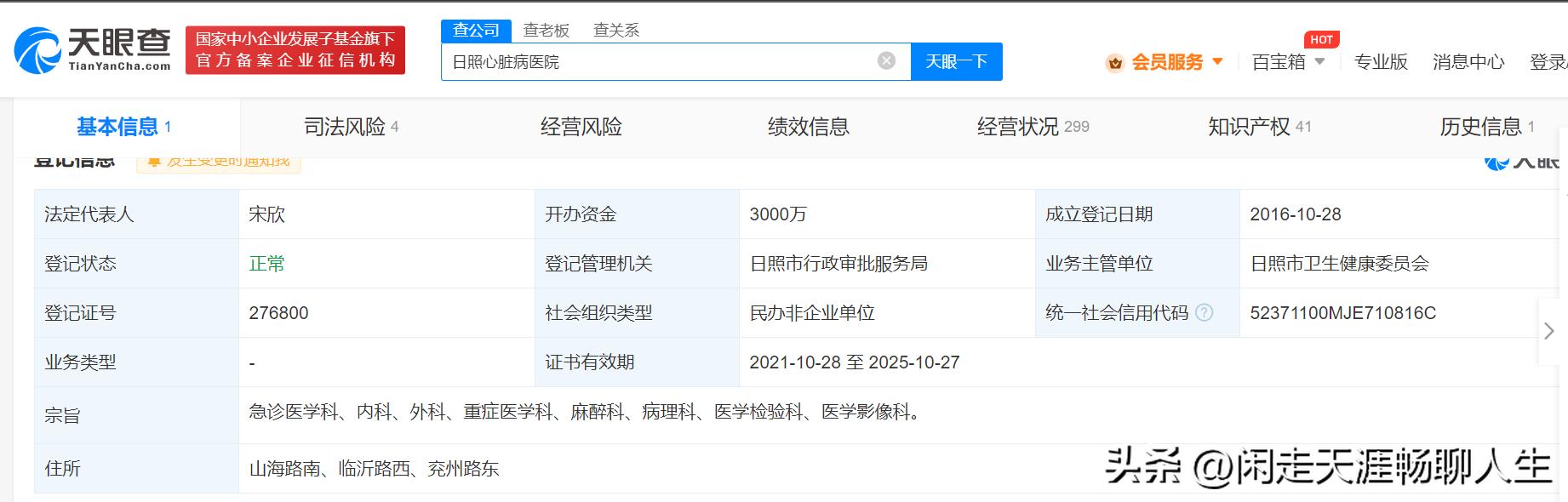Image resolution: width=1568 pixels, height=502 pixels.
Task: Click registration number 276800
Action: [x=278, y=313]
